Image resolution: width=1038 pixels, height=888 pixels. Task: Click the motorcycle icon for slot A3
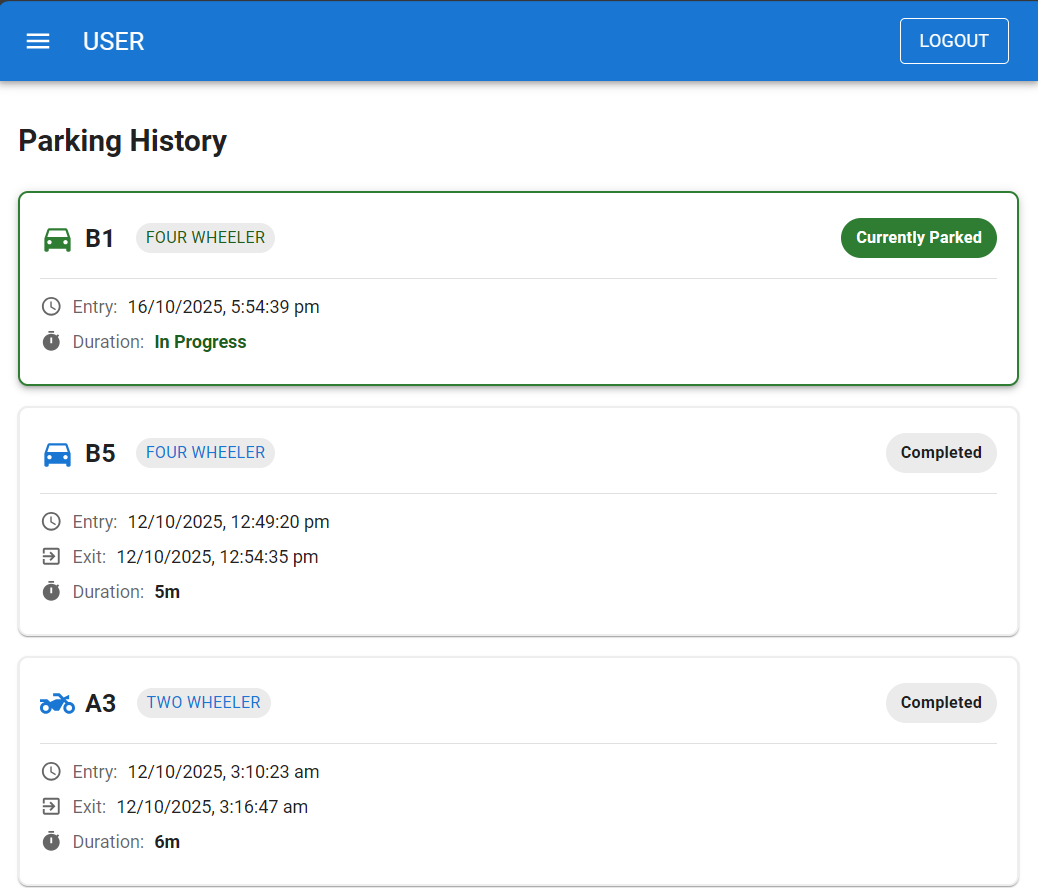[x=58, y=704]
